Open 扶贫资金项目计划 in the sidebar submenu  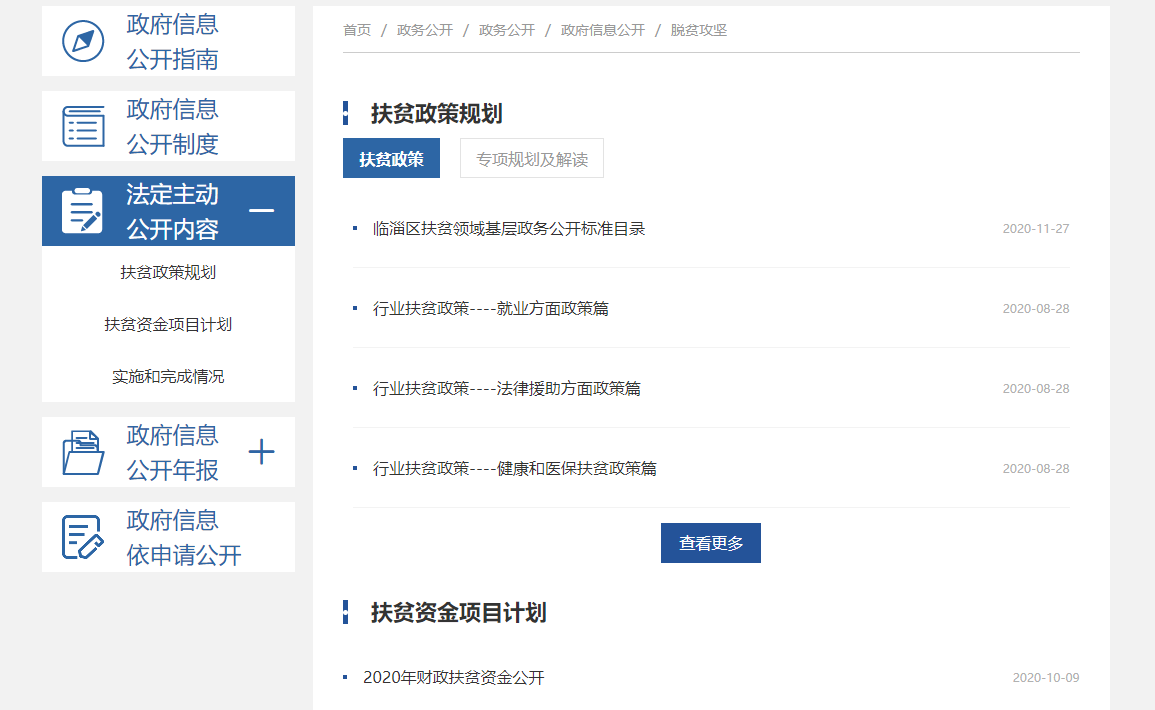(x=168, y=325)
